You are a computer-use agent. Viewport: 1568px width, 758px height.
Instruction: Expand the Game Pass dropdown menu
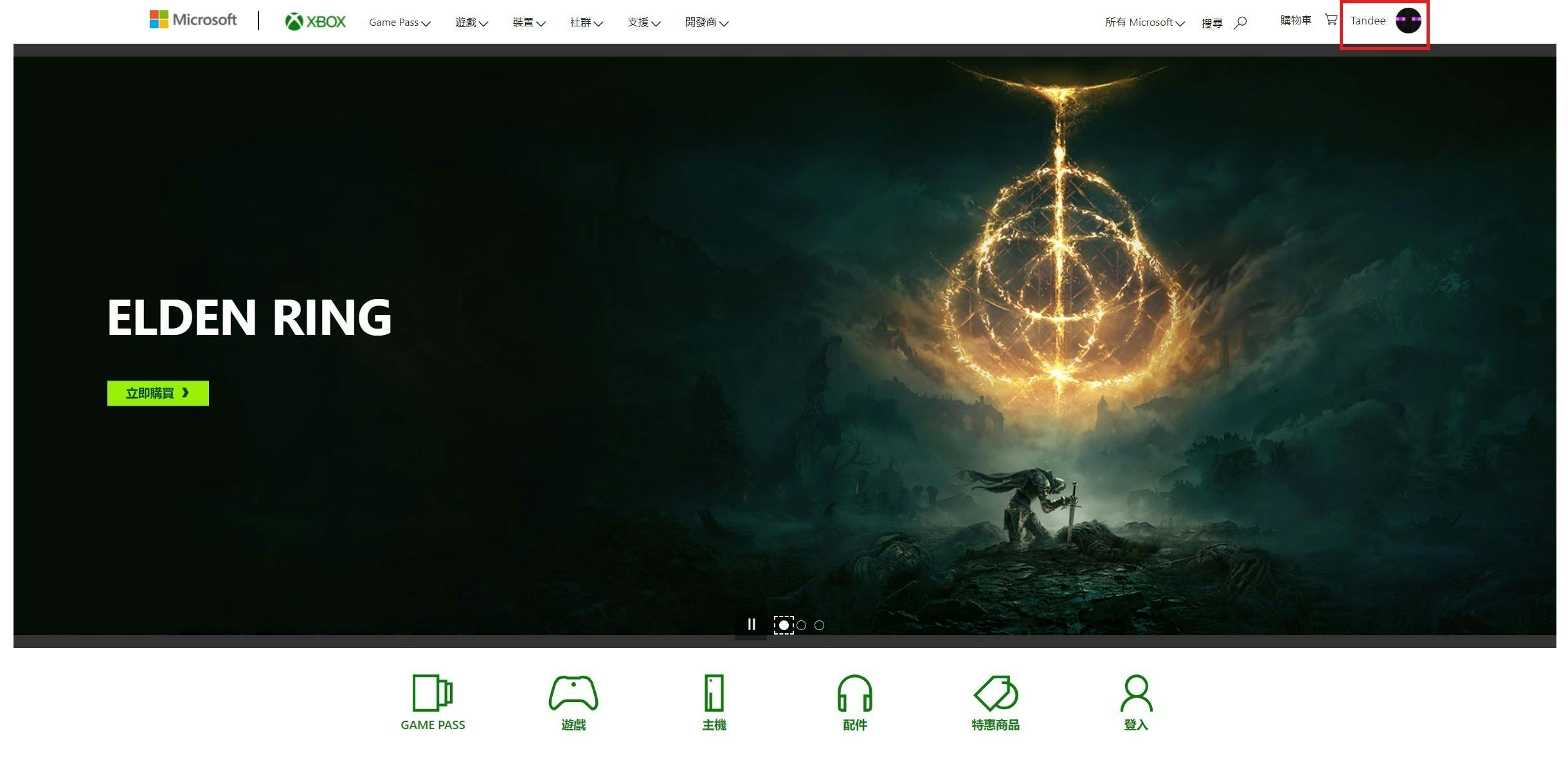click(399, 23)
